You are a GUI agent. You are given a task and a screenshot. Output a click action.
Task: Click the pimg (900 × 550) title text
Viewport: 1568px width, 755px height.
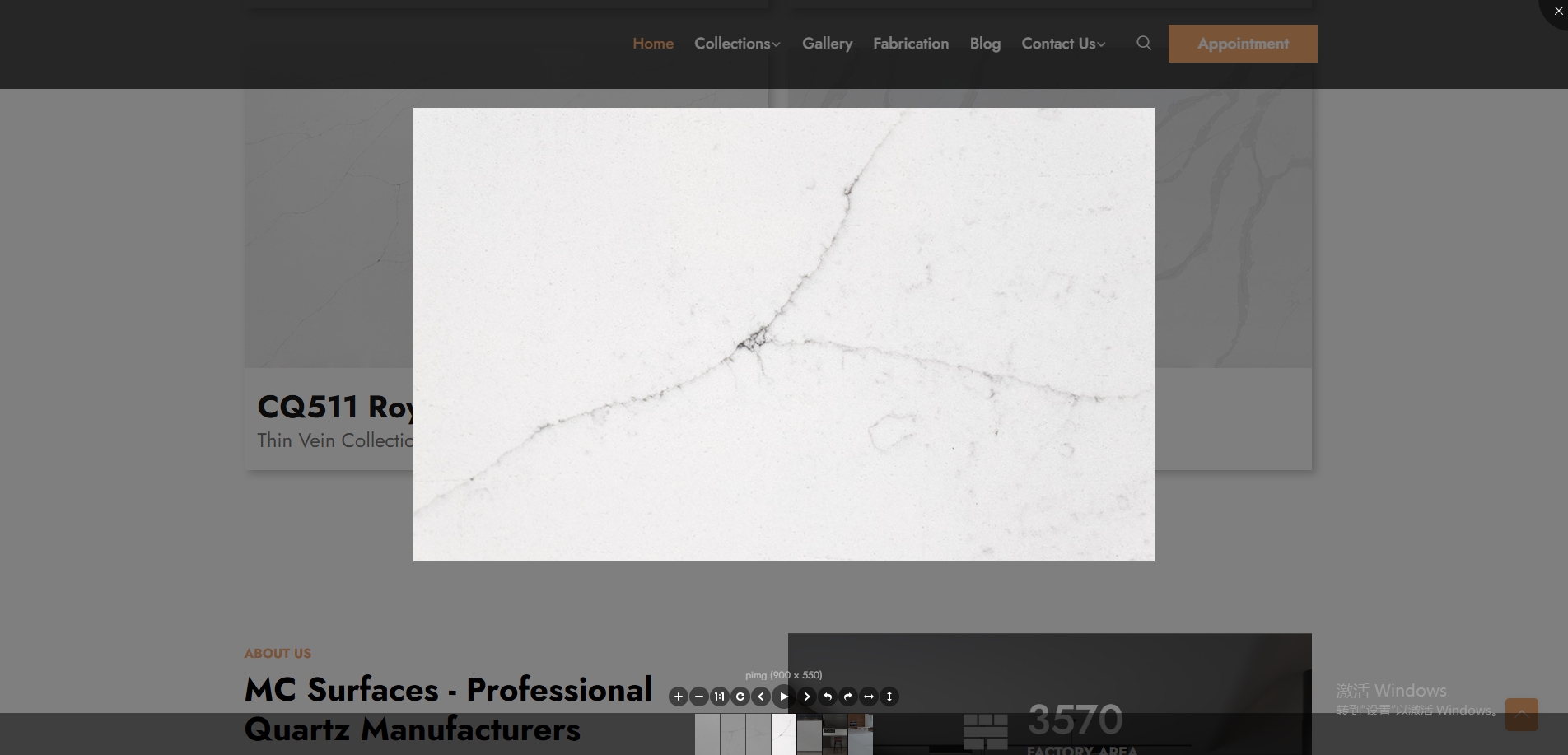784,675
